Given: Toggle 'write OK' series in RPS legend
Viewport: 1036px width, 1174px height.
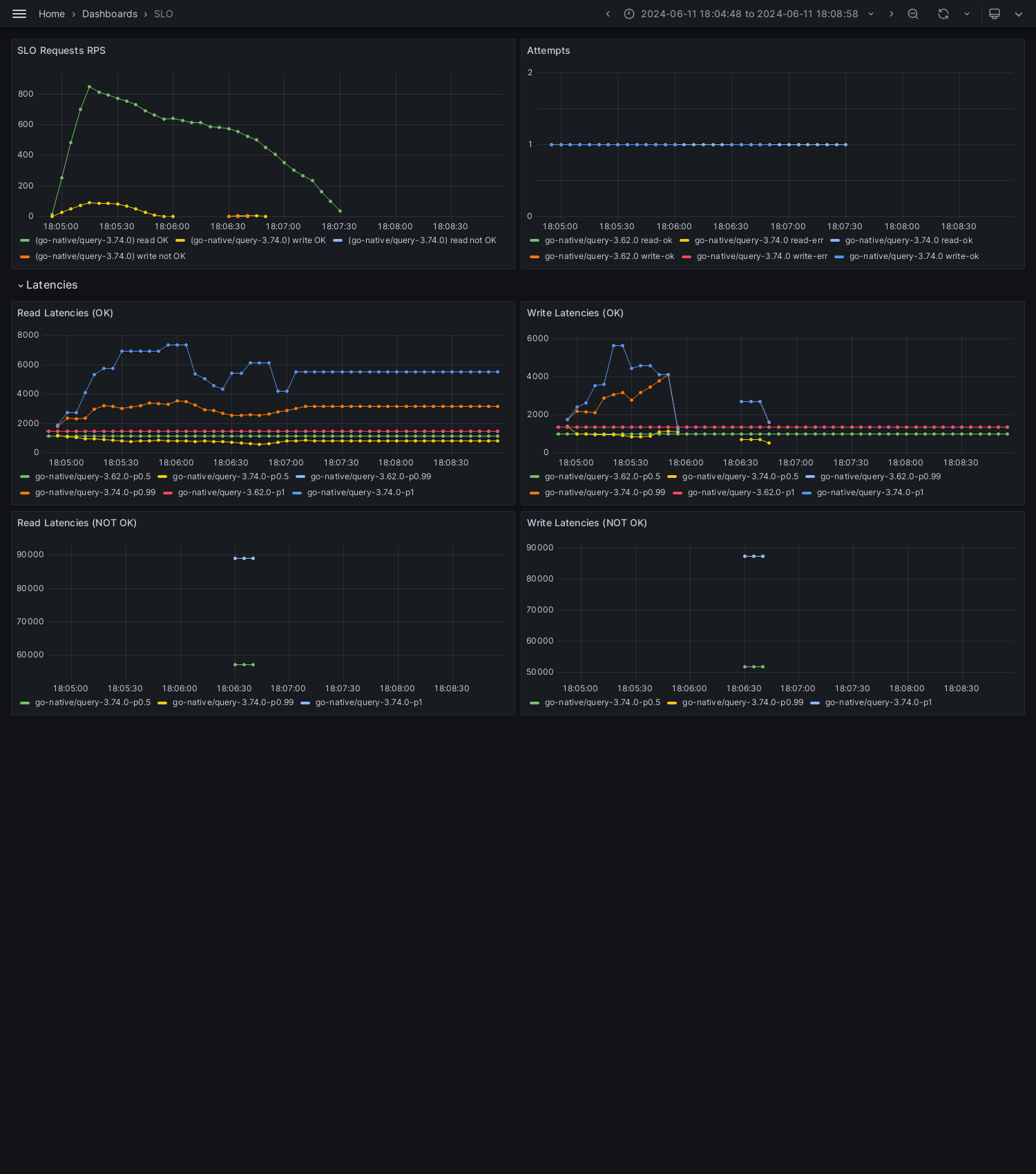Looking at the screenshot, I should click(258, 240).
